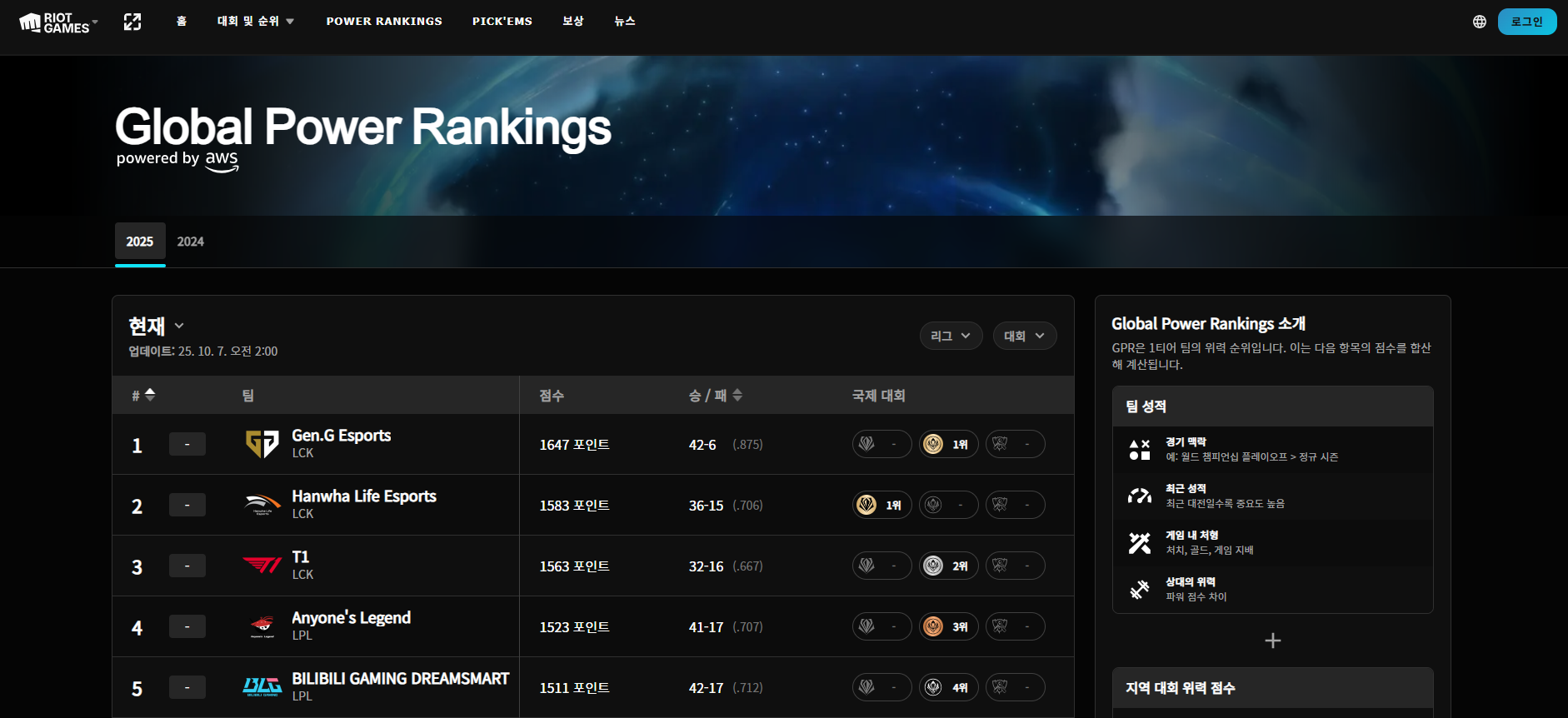1568x718 pixels.
Task: Click Gen.G's First Stand tournament badge
Action: point(882,444)
